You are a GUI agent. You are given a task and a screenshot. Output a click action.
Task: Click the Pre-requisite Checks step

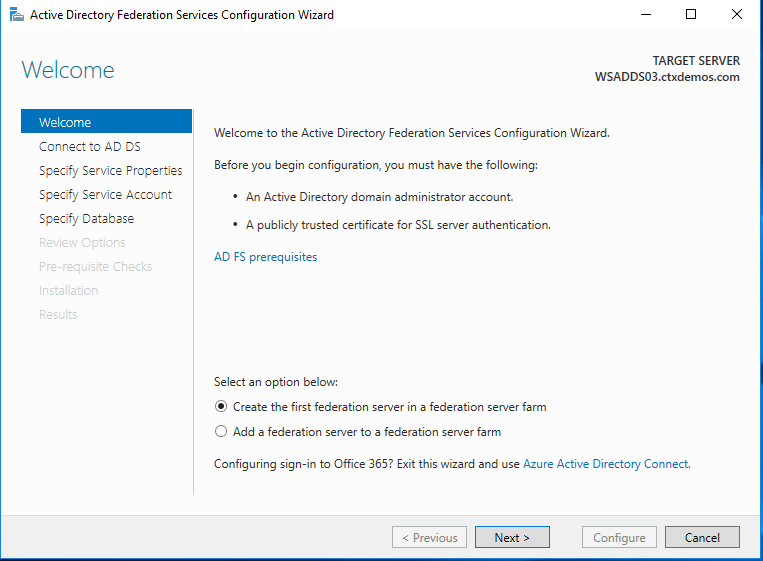[x=95, y=266]
